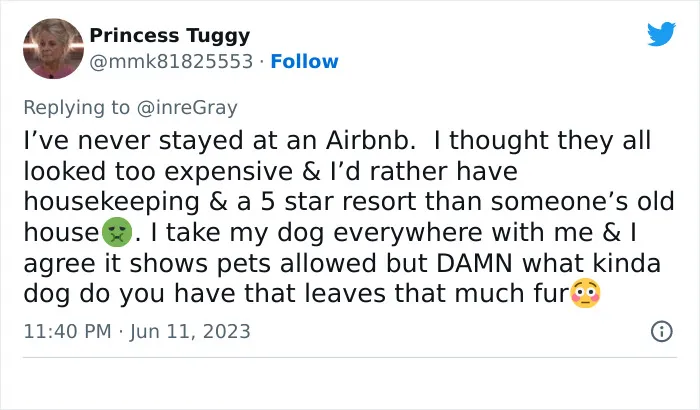Click the word 'housekeeping' in the tweet

tap(112, 201)
